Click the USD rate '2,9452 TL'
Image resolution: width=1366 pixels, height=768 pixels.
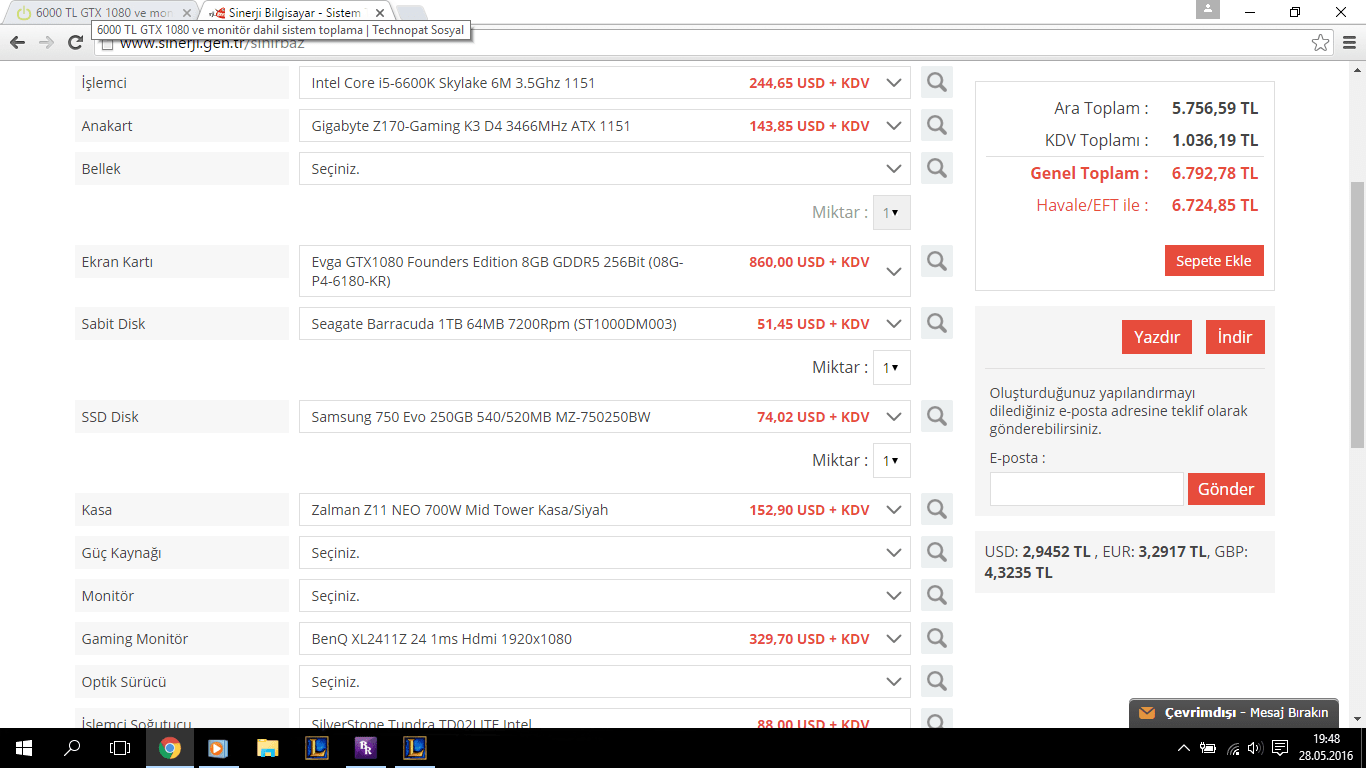[1056, 552]
